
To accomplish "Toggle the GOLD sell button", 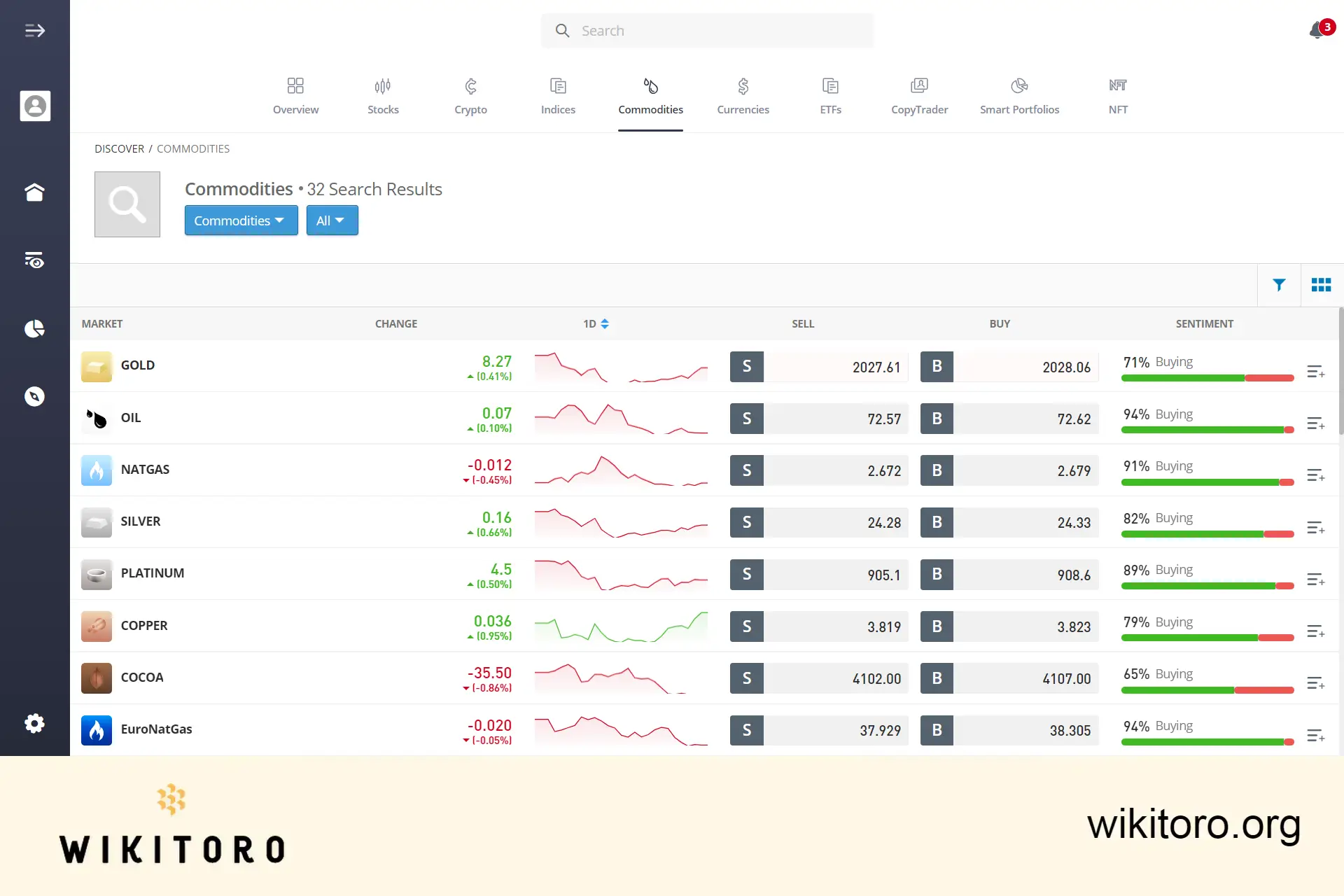I will (x=747, y=366).
